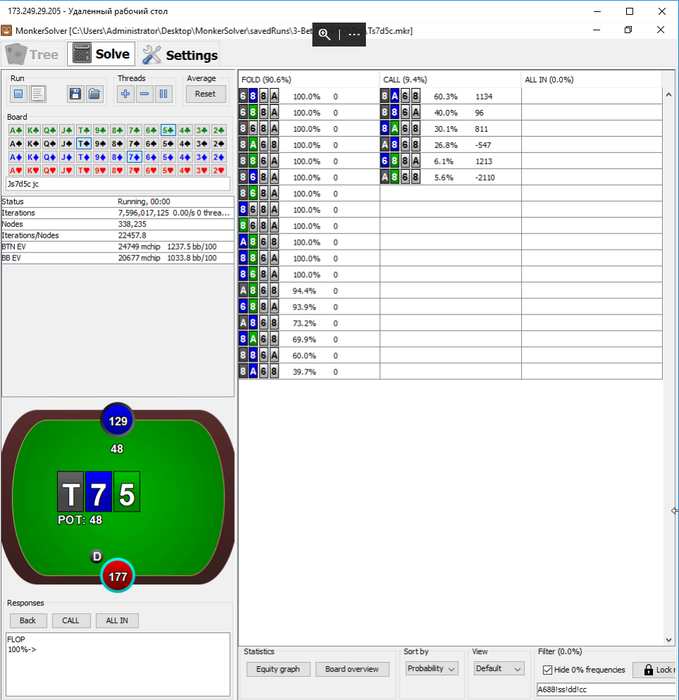679x700 pixels.
Task: Click the board text input field
Action: click(x=118, y=184)
